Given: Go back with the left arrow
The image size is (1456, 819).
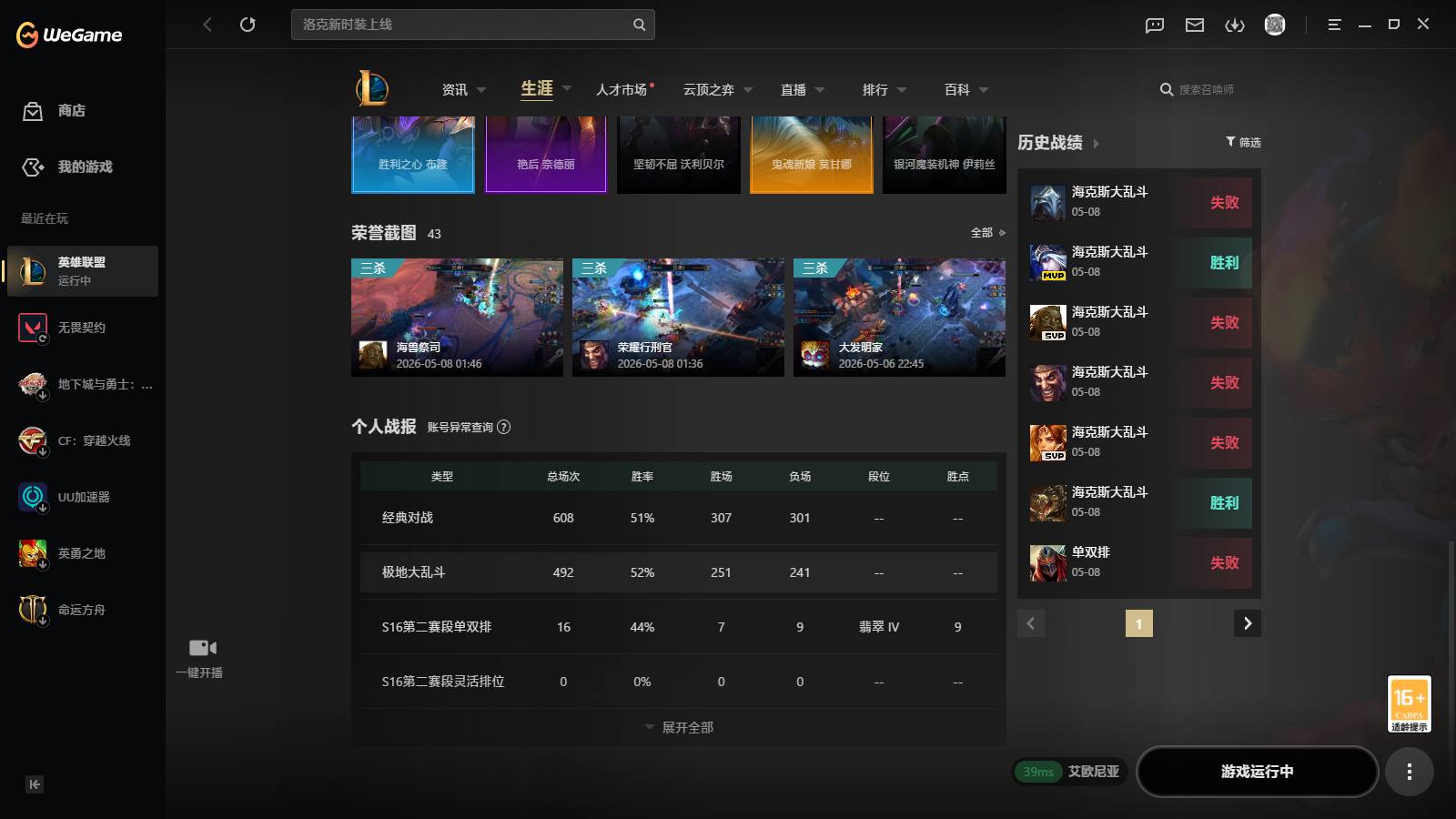Looking at the screenshot, I should click(x=207, y=25).
